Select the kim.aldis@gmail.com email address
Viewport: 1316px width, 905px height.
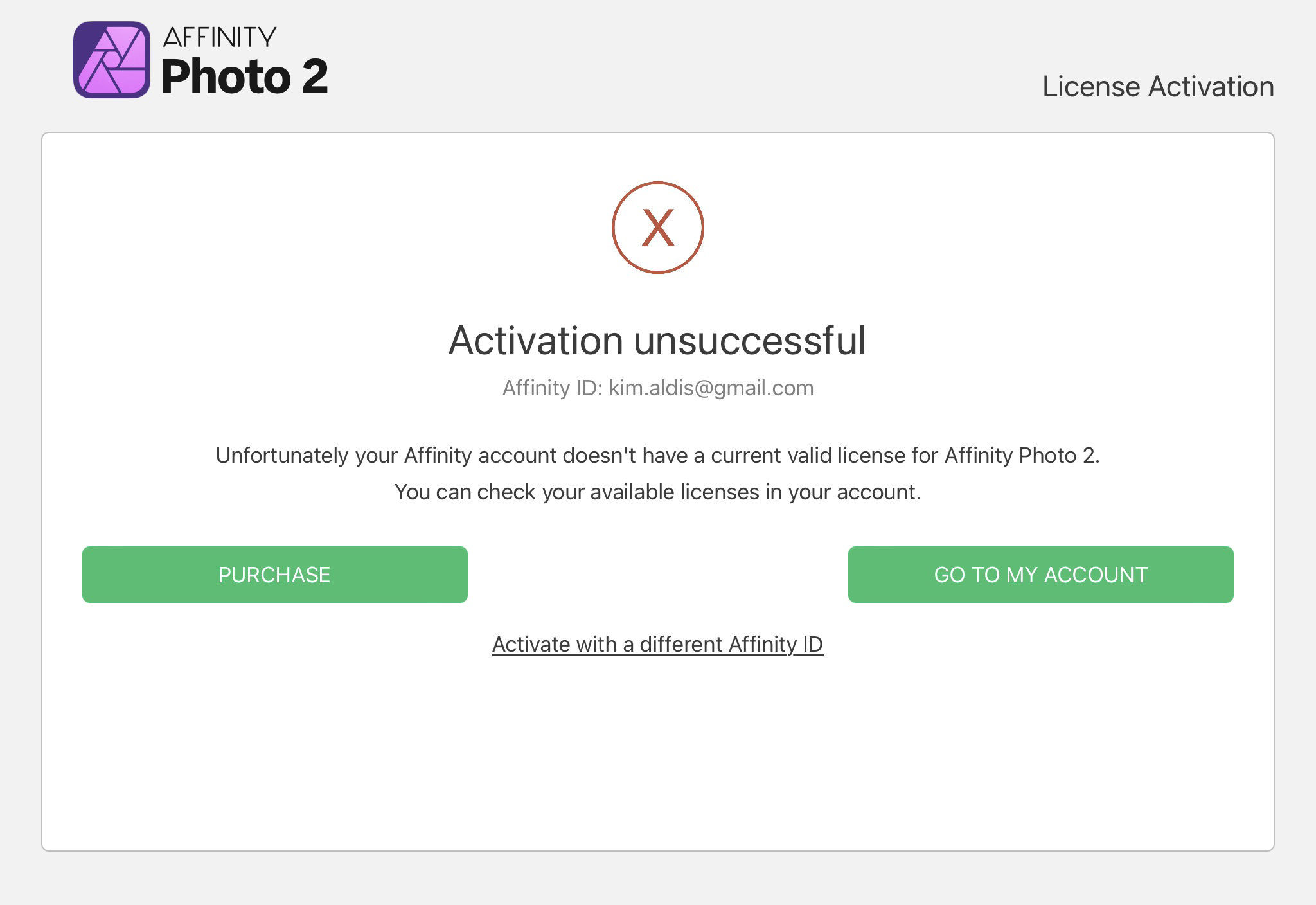[711, 388]
